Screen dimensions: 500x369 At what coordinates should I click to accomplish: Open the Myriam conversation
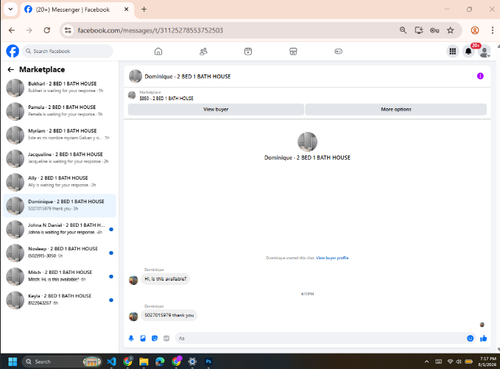(x=59, y=135)
